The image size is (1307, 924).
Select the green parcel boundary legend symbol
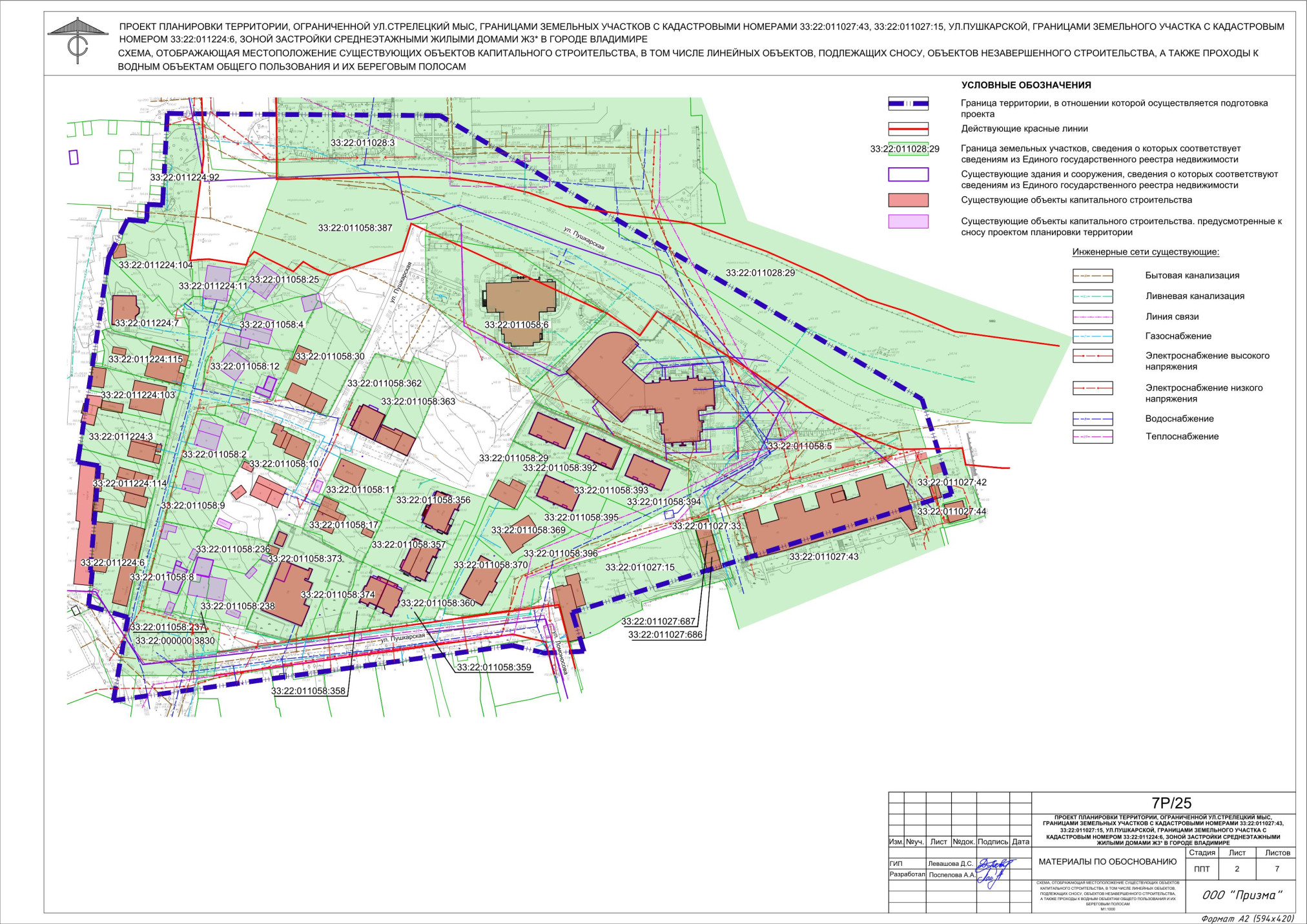coord(907,150)
